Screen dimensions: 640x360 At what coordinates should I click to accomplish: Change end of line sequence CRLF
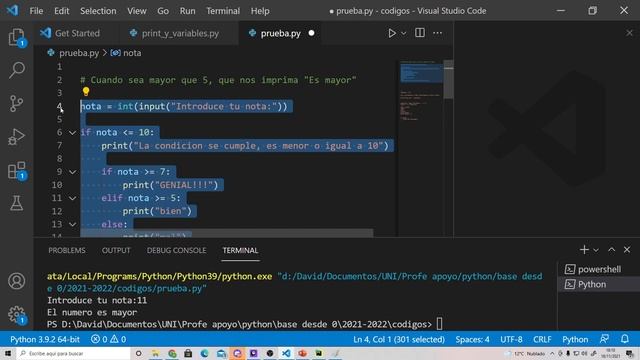(542, 340)
